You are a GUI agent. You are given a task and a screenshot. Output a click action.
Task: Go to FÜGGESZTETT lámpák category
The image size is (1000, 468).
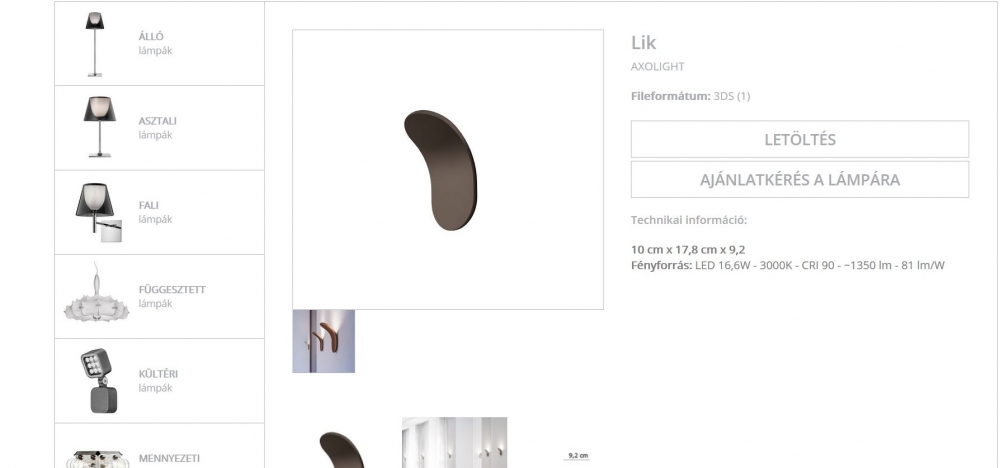click(172, 296)
